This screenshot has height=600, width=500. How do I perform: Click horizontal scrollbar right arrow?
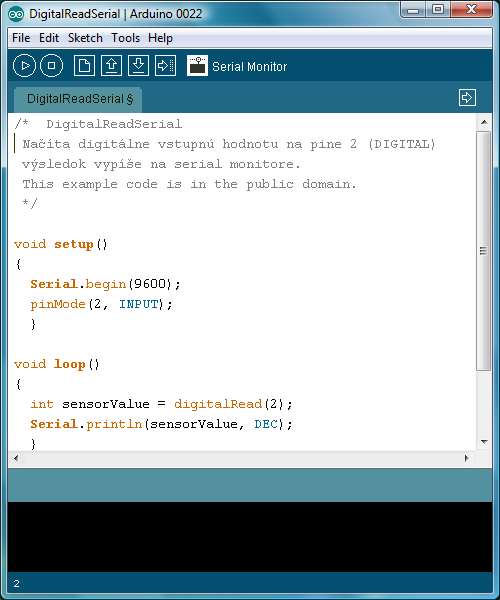(x=466, y=458)
